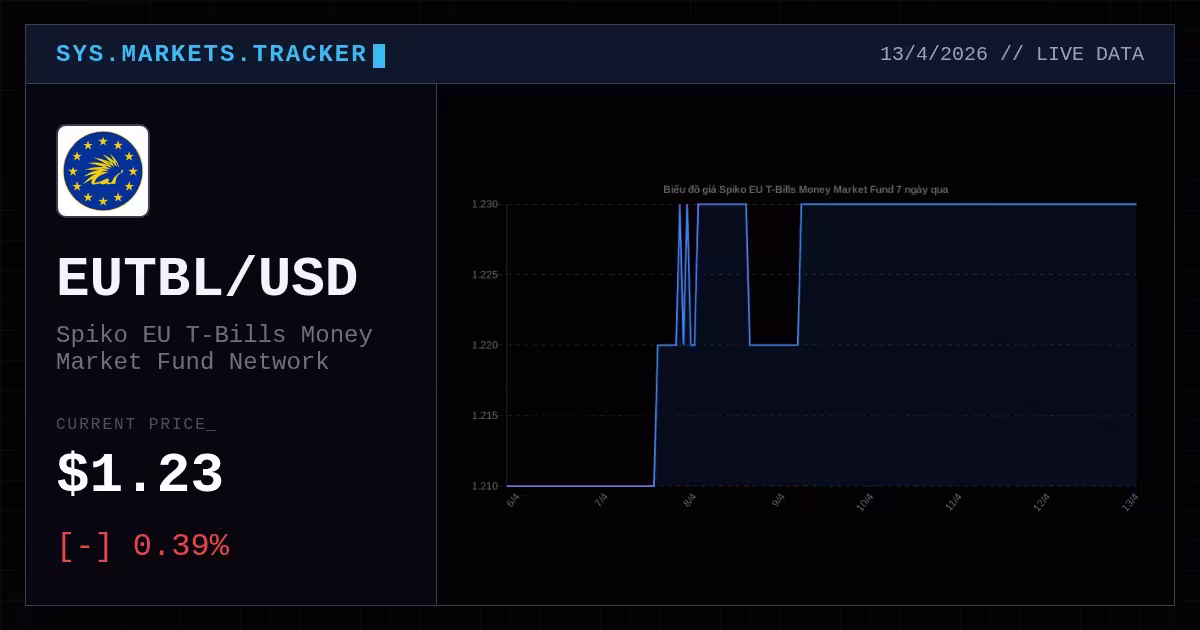Select the SYS.MARKETS.TRACKER title text

point(211,54)
